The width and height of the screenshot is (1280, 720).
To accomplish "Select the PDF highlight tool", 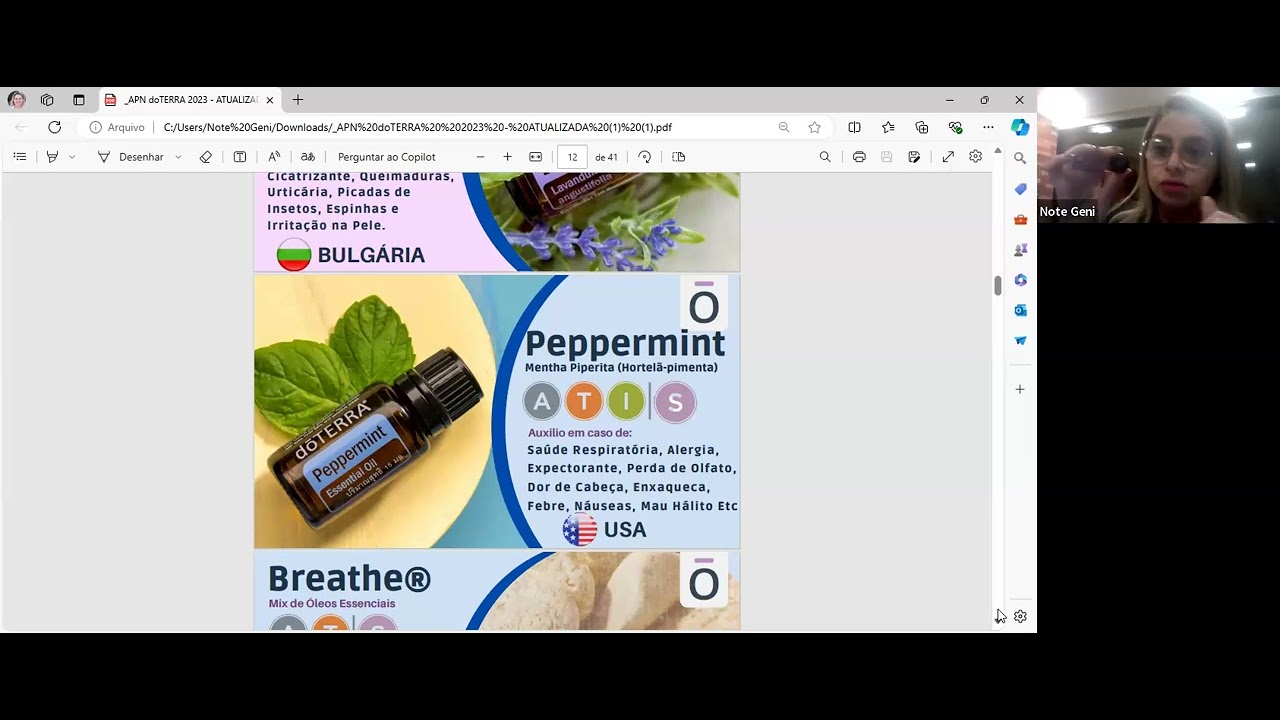I will 52,157.
